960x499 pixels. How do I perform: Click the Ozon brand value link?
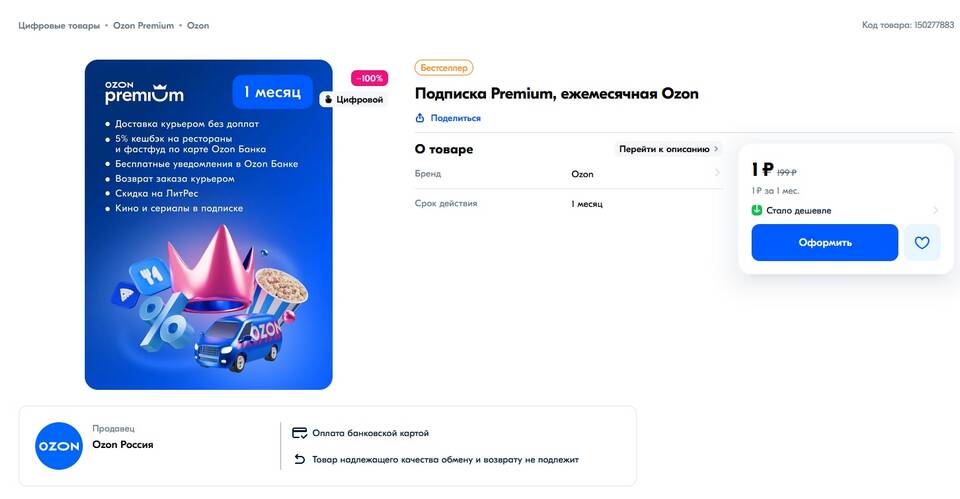(582, 174)
